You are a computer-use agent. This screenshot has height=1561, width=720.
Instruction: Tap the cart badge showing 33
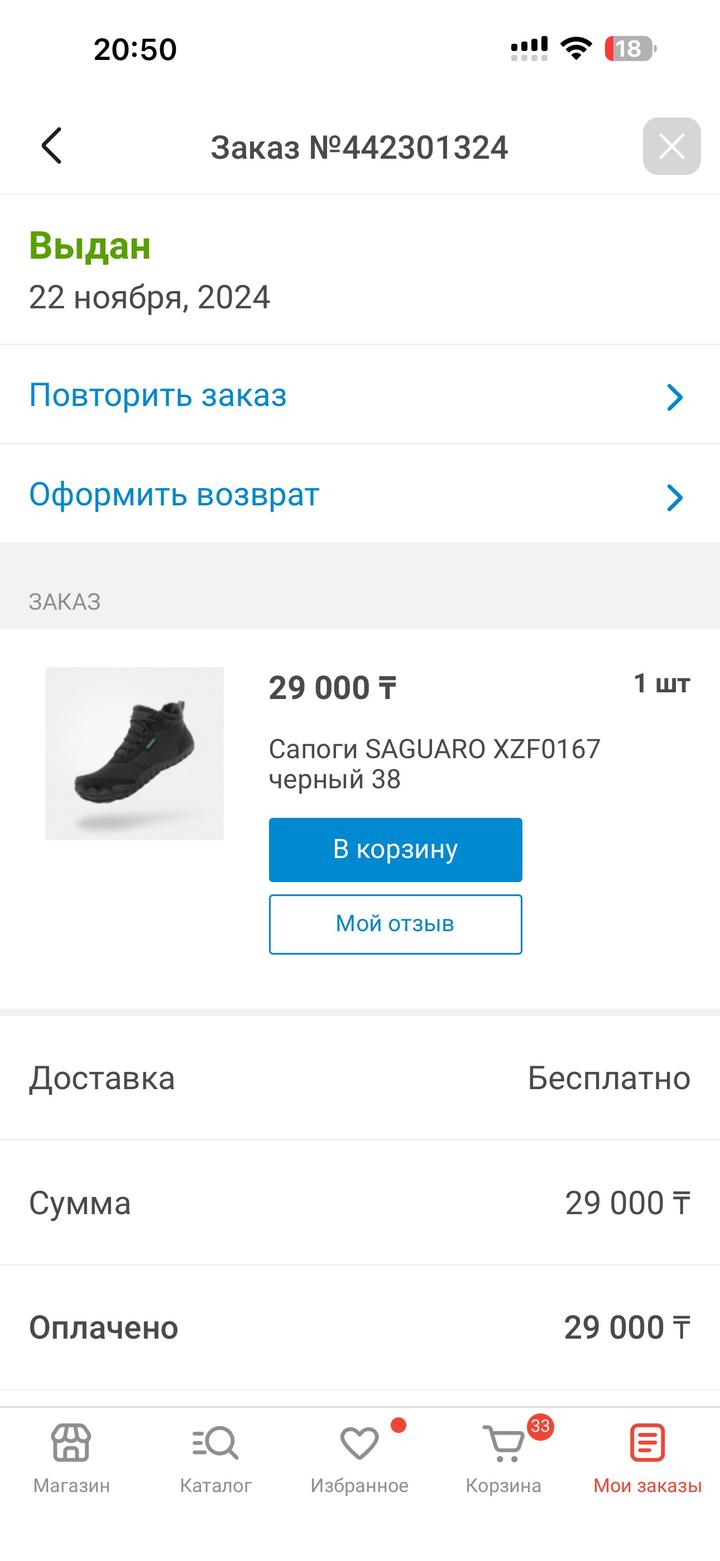tap(540, 1426)
